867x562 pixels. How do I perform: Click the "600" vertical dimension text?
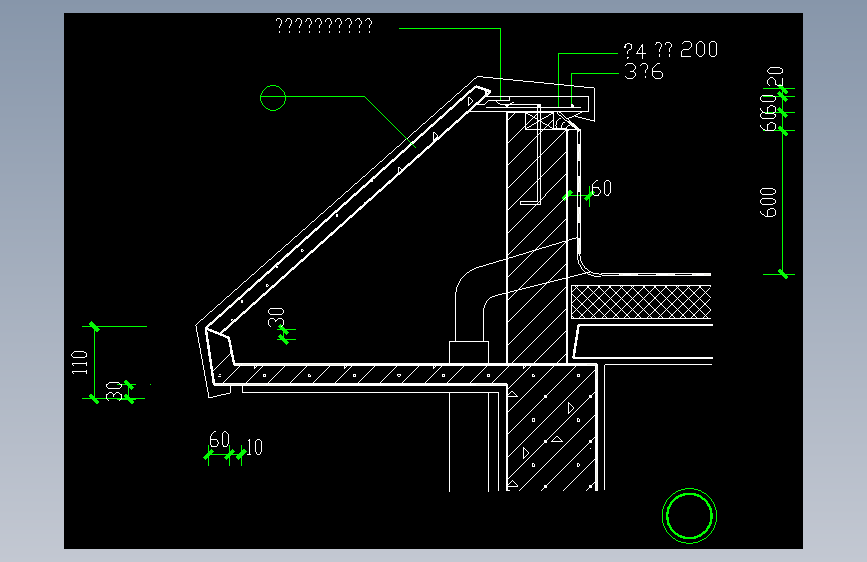click(768, 202)
